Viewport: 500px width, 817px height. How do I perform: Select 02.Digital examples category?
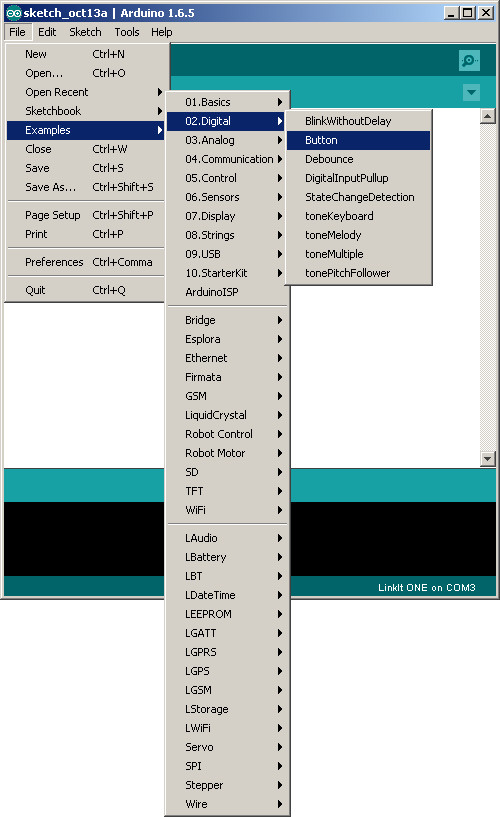tap(227, 121)
